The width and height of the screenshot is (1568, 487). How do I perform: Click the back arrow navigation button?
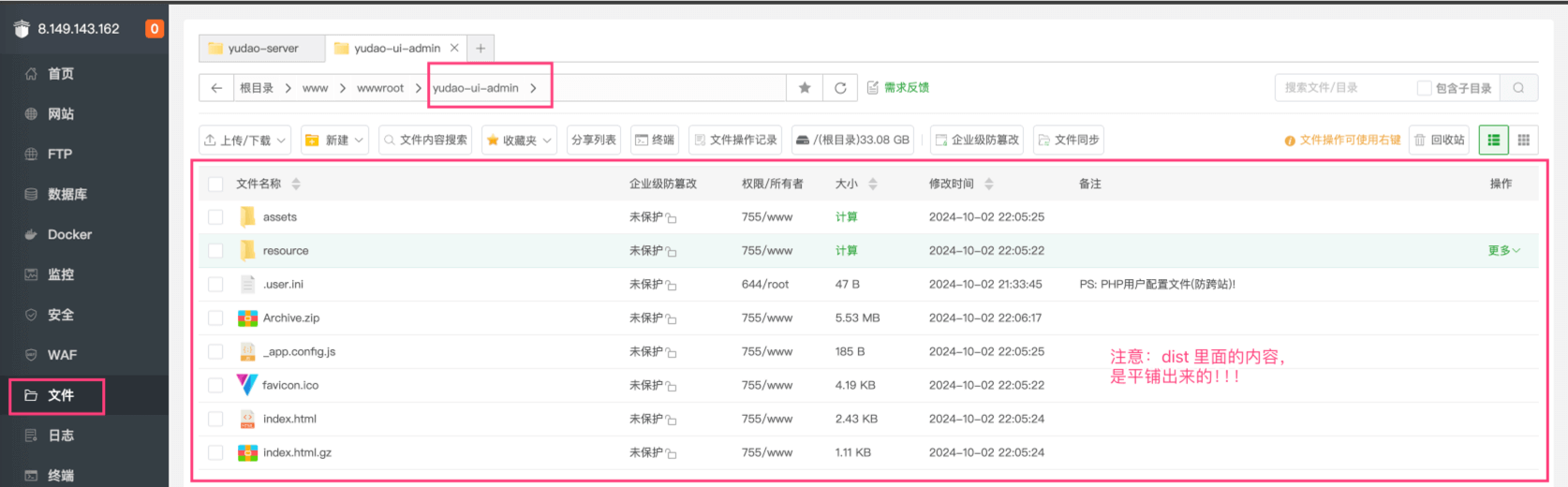pos(216,88)
